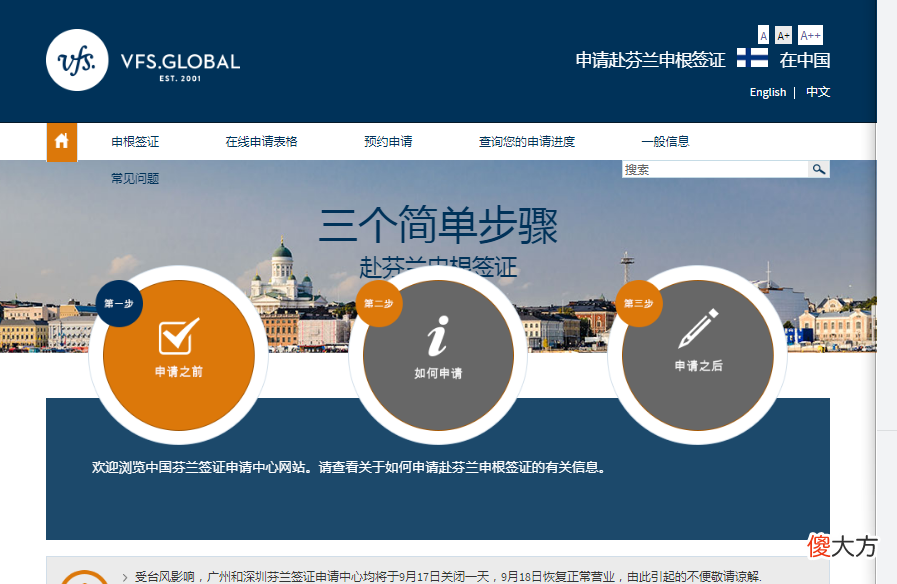Click the search magnifier icon
The image size is (897, 584).
coord(819,169)
